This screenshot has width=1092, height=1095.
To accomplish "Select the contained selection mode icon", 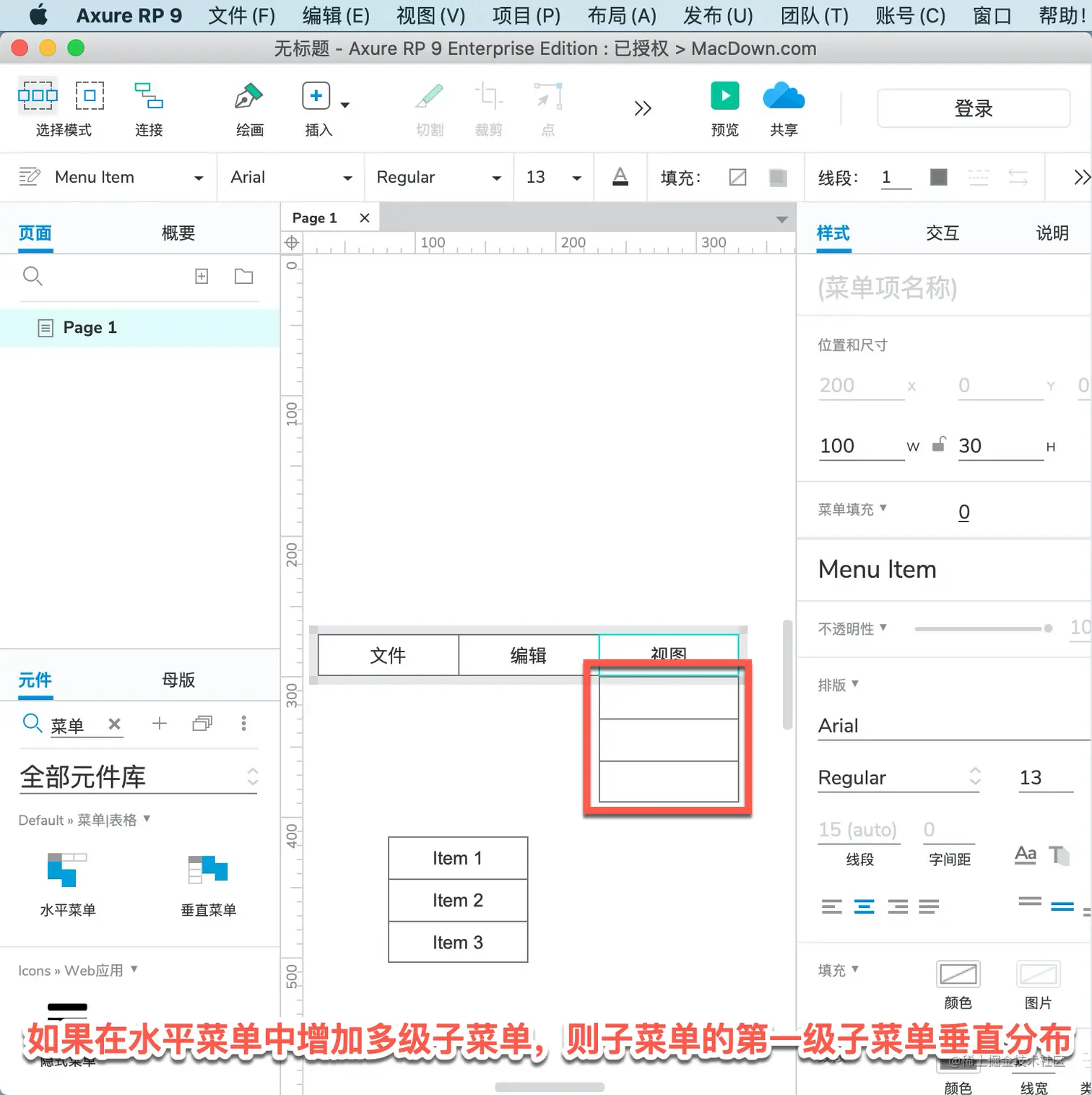I will pos(90,95).
